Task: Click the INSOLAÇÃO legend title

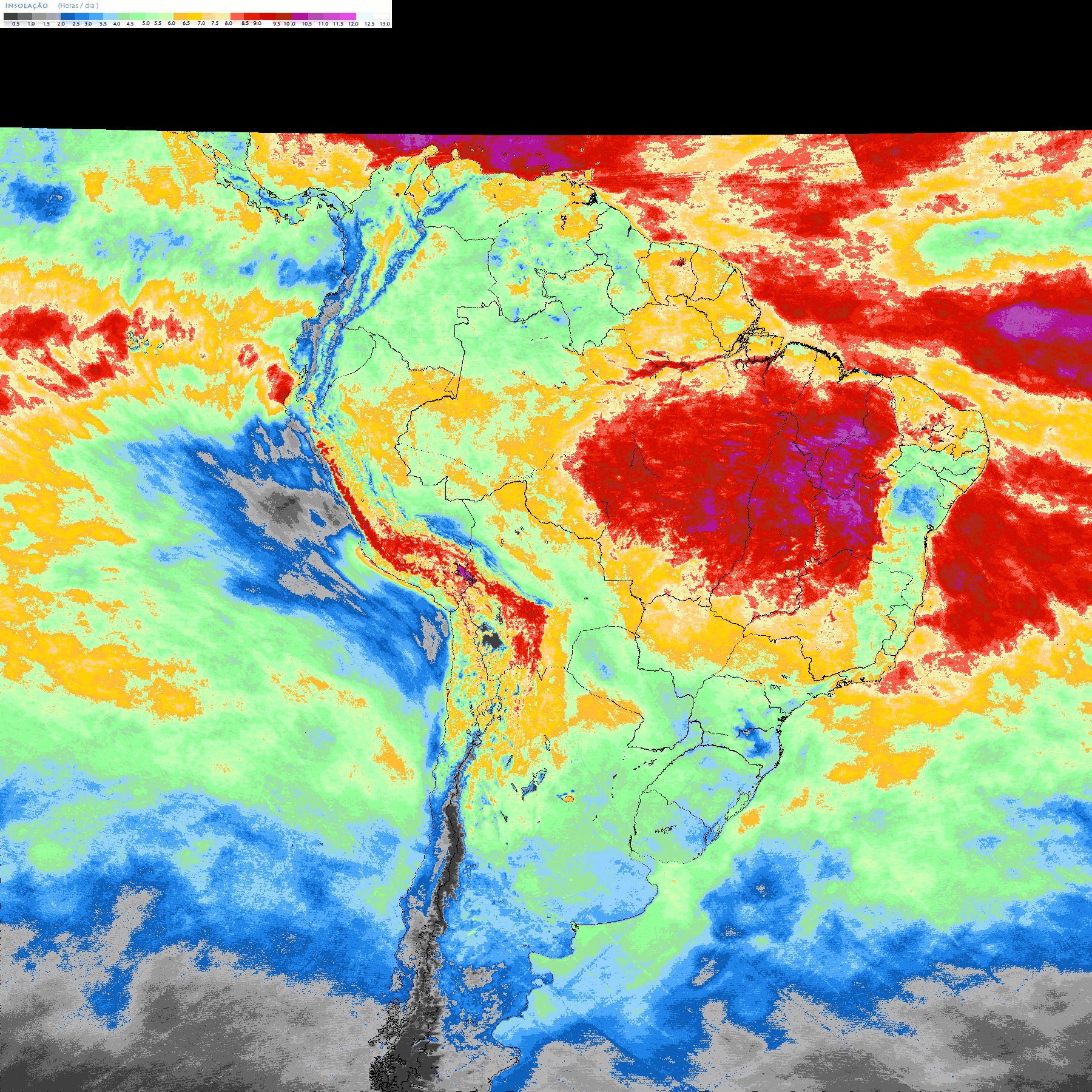Action: (27, 5)
